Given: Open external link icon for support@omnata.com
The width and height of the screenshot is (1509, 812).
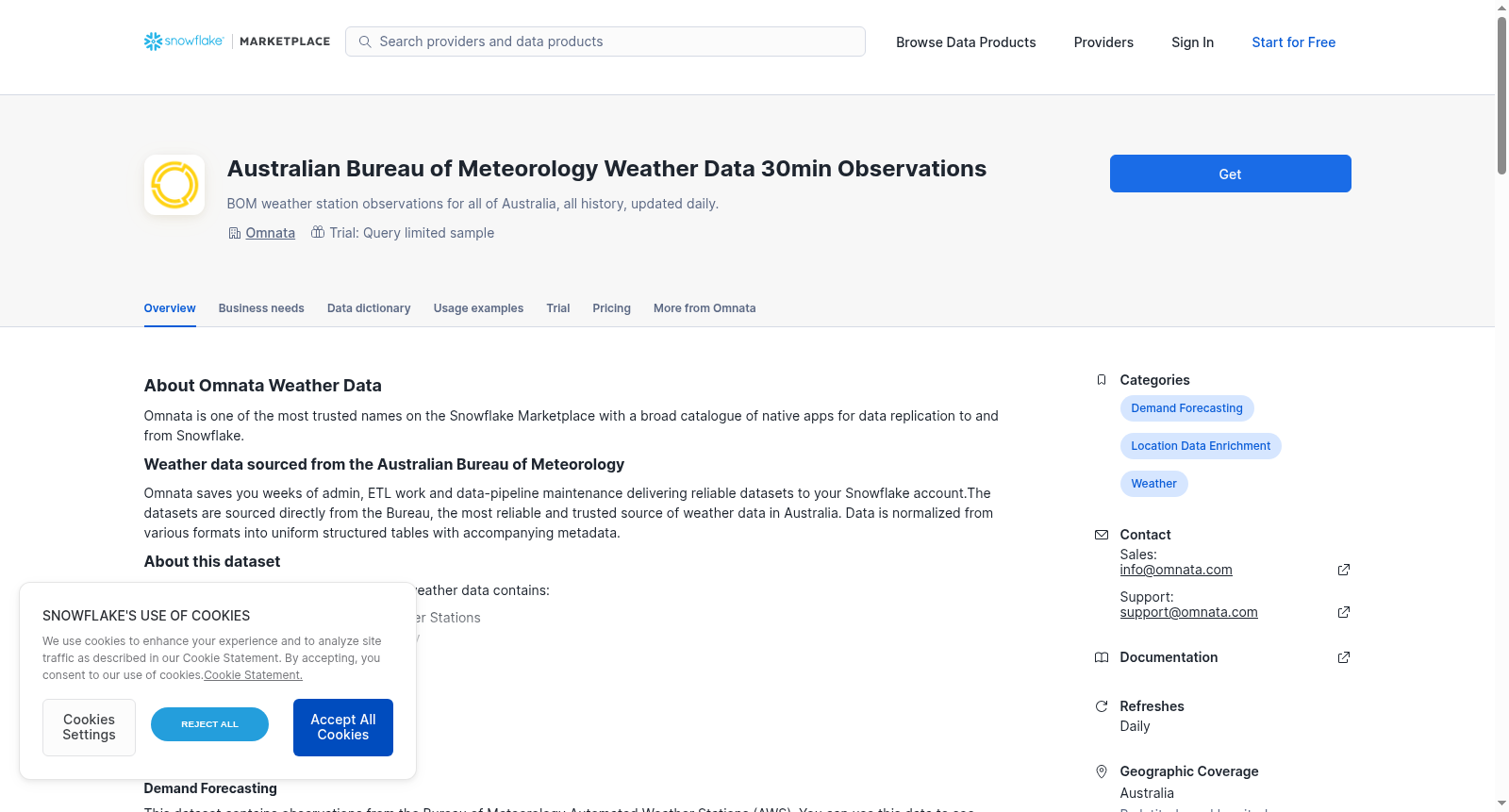Looking at the screenshot, I should tap(1344, 612).
